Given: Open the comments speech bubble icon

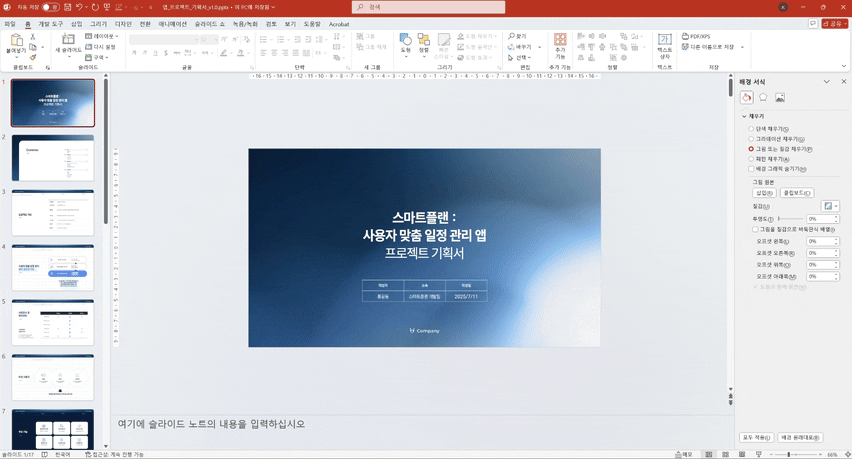Looking at the screenshot, I should (x=813, y=24).
